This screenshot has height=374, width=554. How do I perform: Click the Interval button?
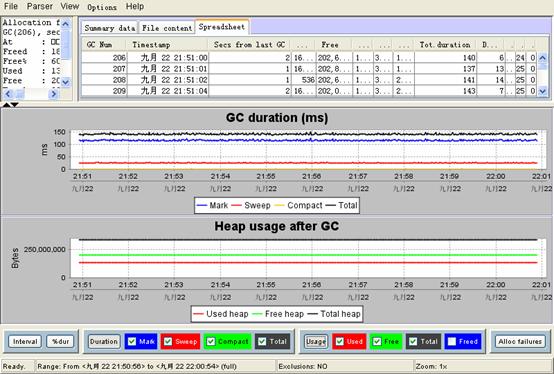click(25, 342)
